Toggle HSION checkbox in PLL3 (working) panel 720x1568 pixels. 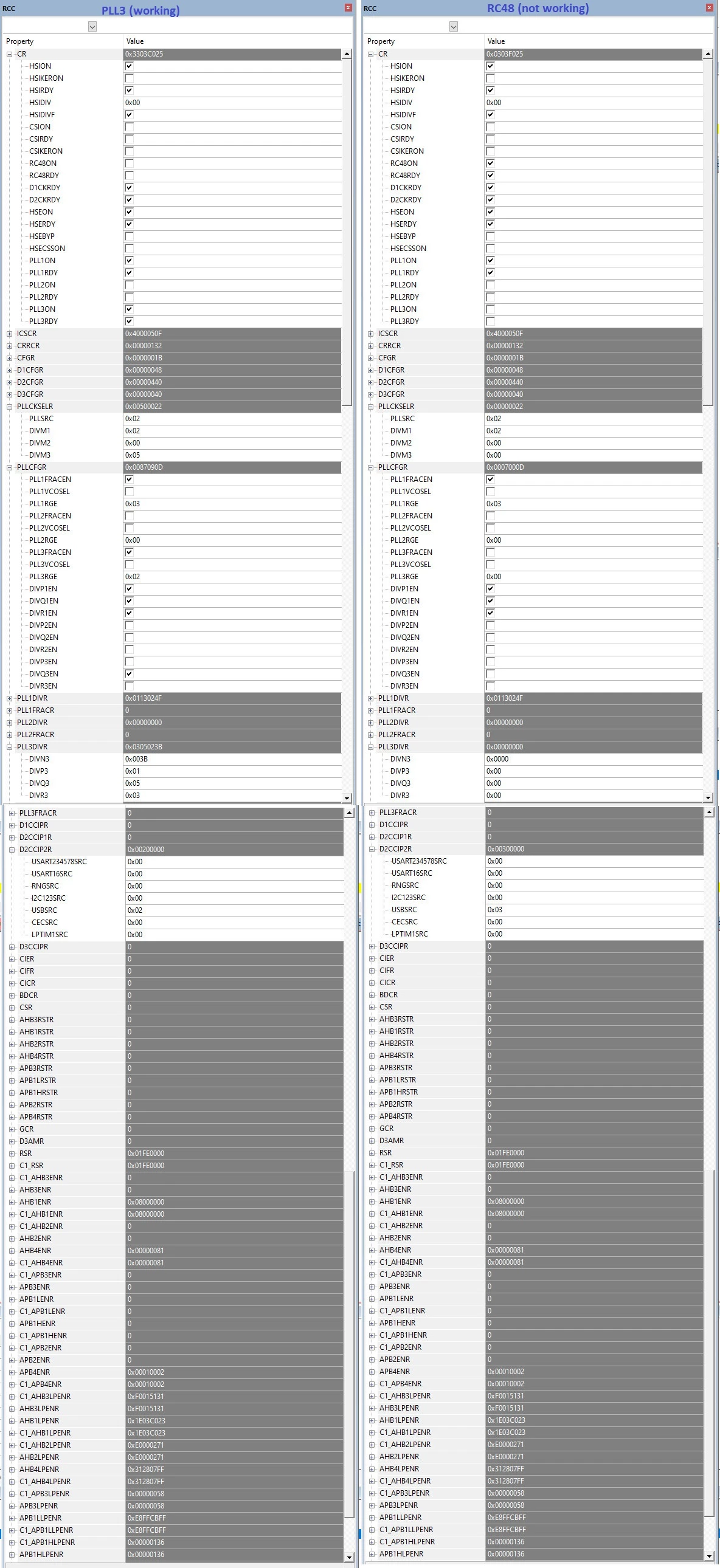129,66
